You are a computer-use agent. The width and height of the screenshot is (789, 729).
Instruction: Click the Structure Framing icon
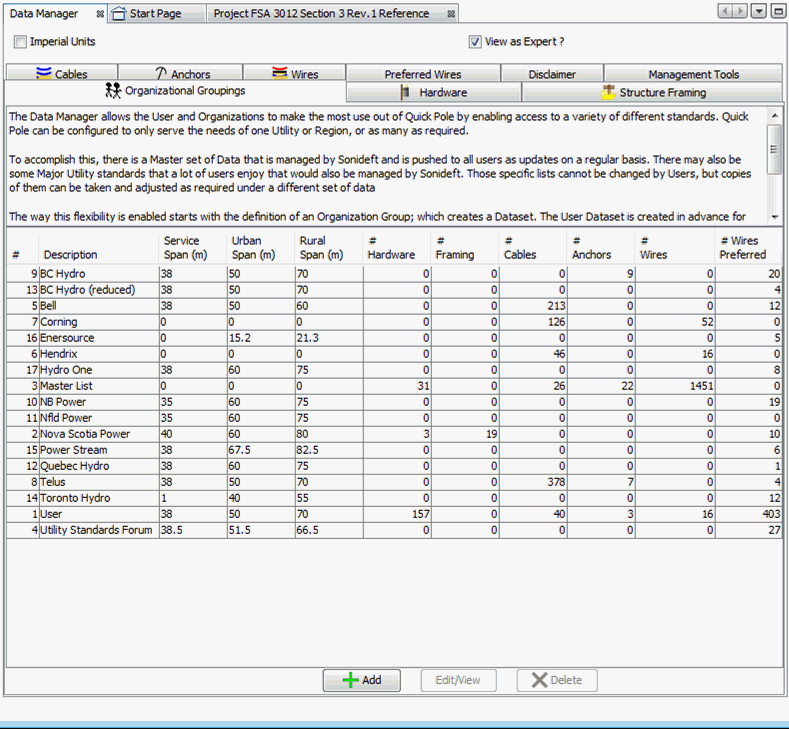tap(608, 93)
